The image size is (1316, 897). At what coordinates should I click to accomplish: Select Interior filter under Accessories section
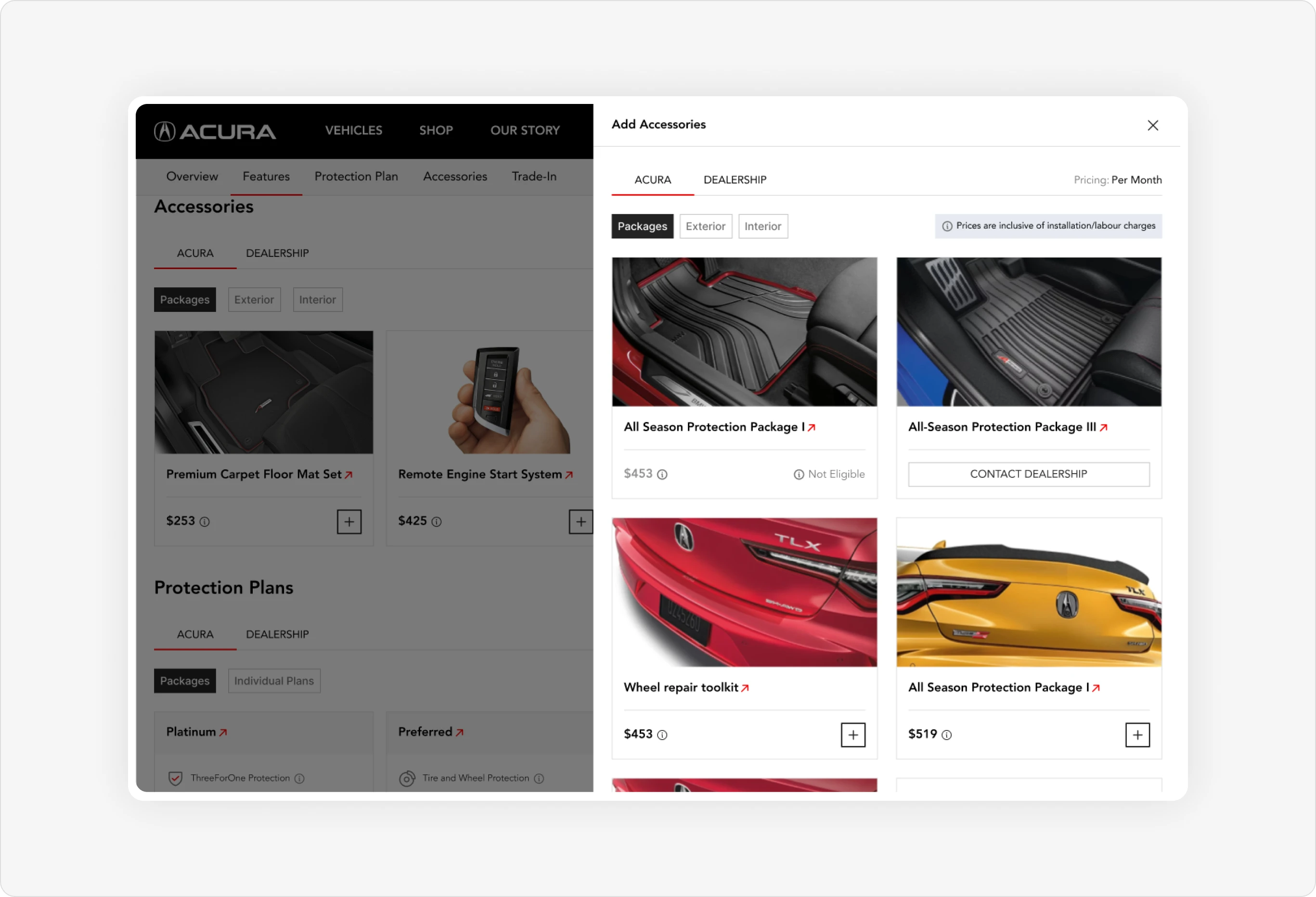[317, 300]
